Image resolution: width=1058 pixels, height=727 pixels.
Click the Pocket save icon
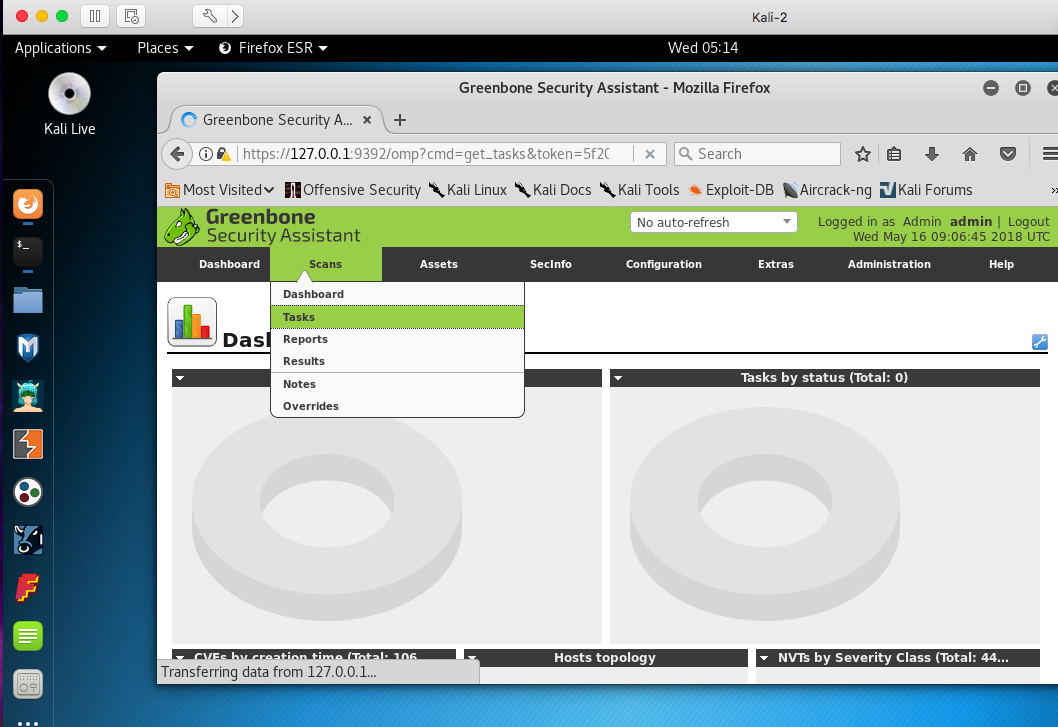click(x=1007, y=155)
